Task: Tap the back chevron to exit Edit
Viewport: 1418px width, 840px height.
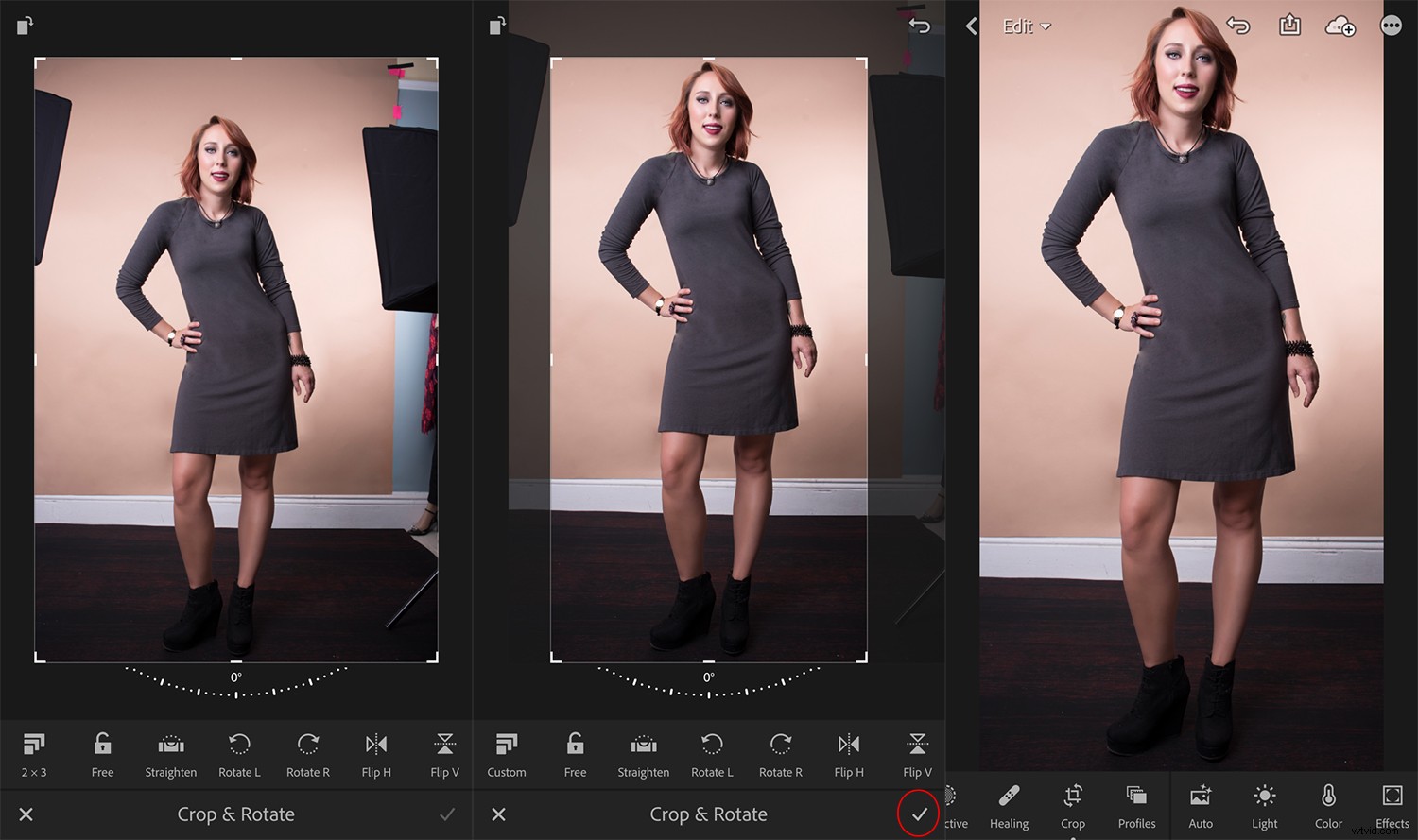Action: coord(970,26)
